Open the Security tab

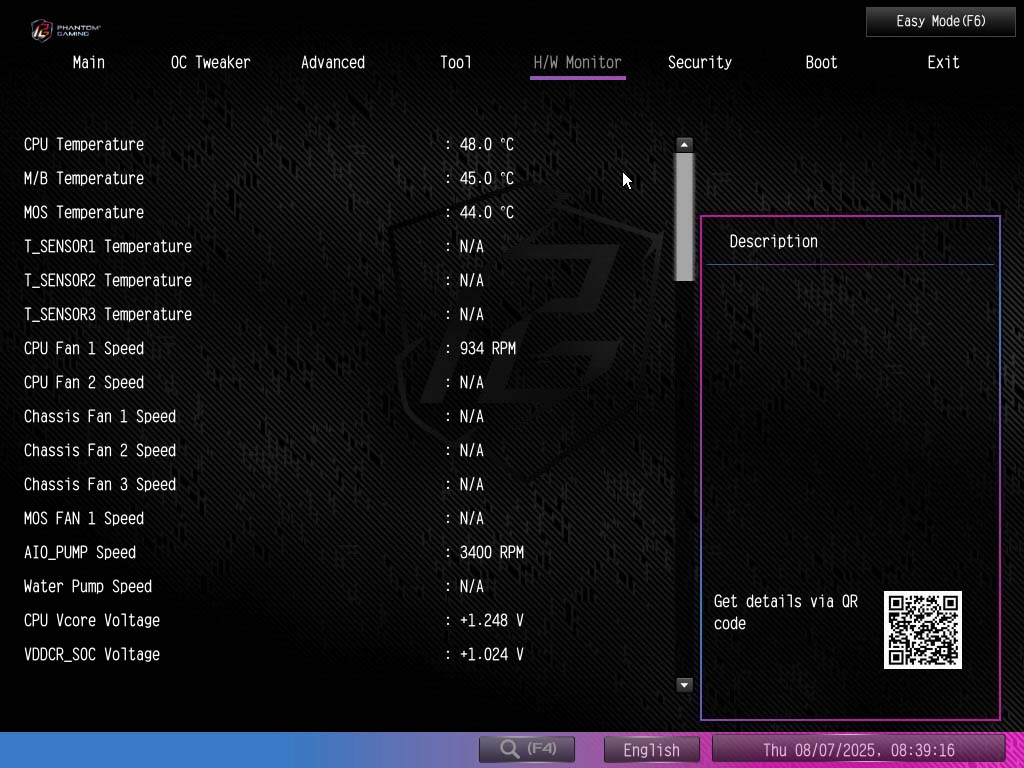[699, 62]
